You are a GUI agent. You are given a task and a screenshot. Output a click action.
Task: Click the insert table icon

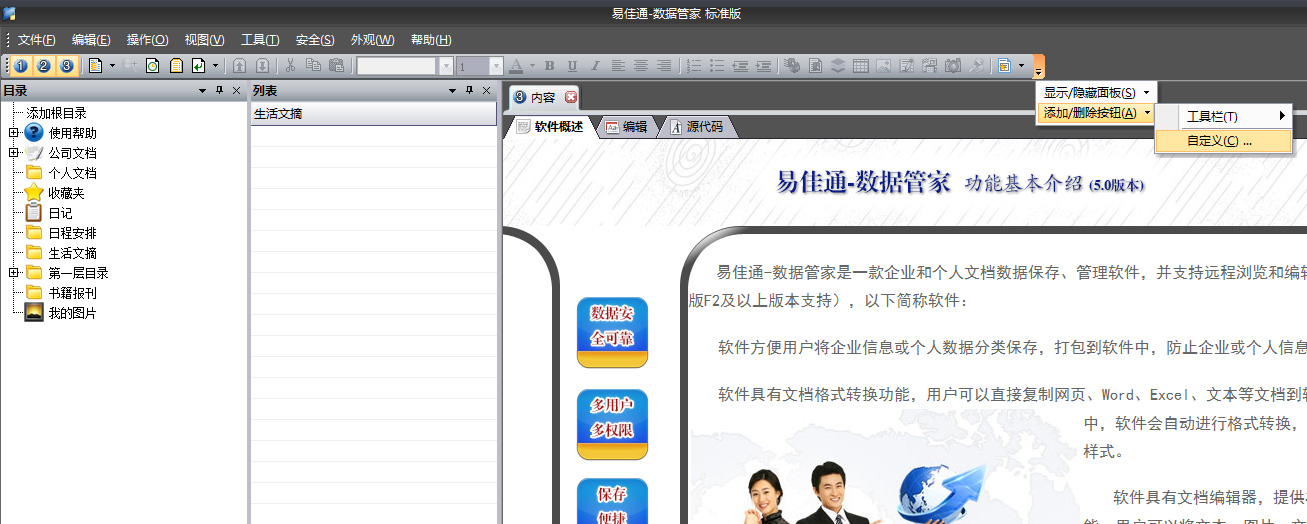[860, 66]
